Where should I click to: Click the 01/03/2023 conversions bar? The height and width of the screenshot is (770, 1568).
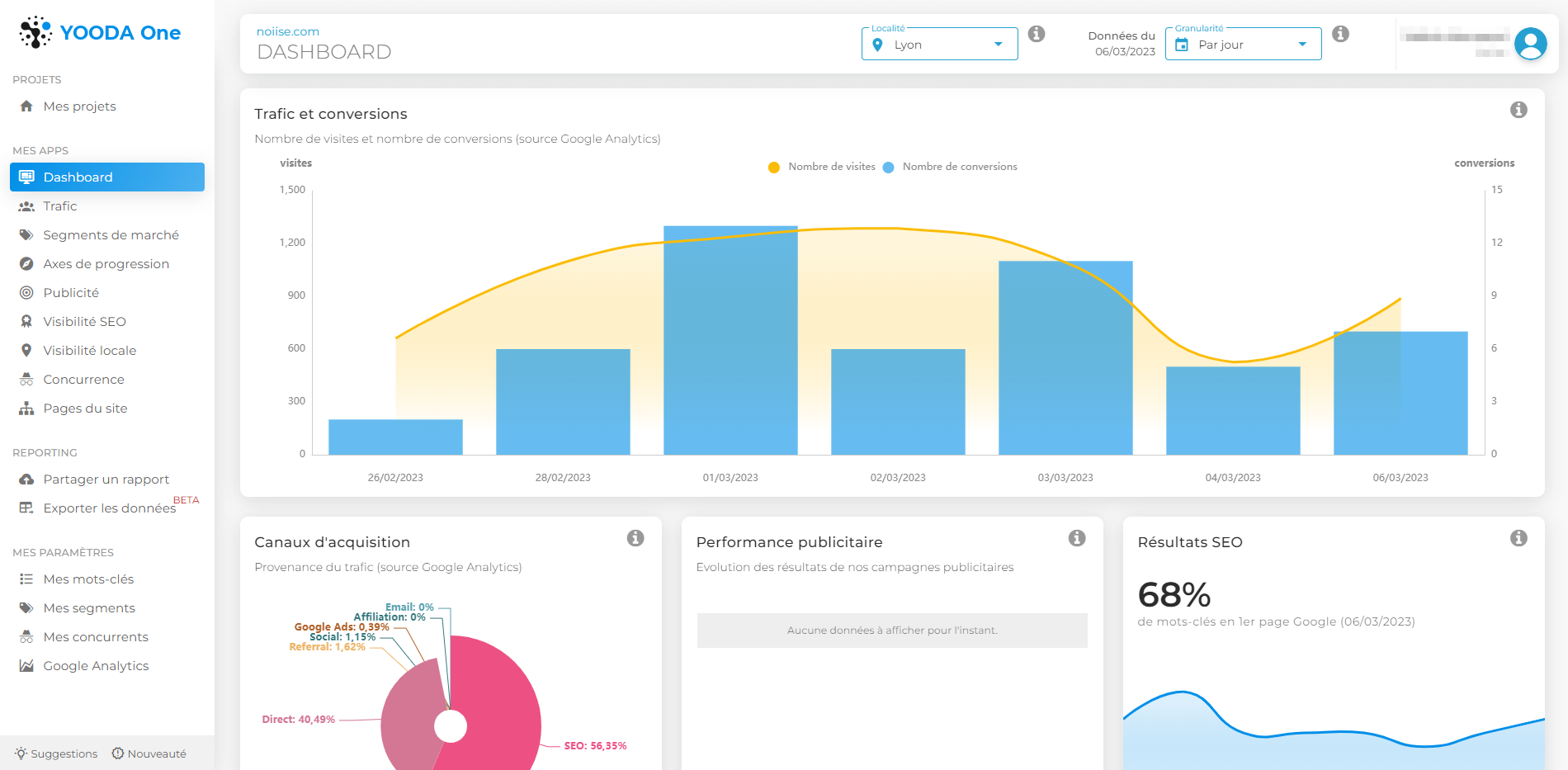[730, 340]
